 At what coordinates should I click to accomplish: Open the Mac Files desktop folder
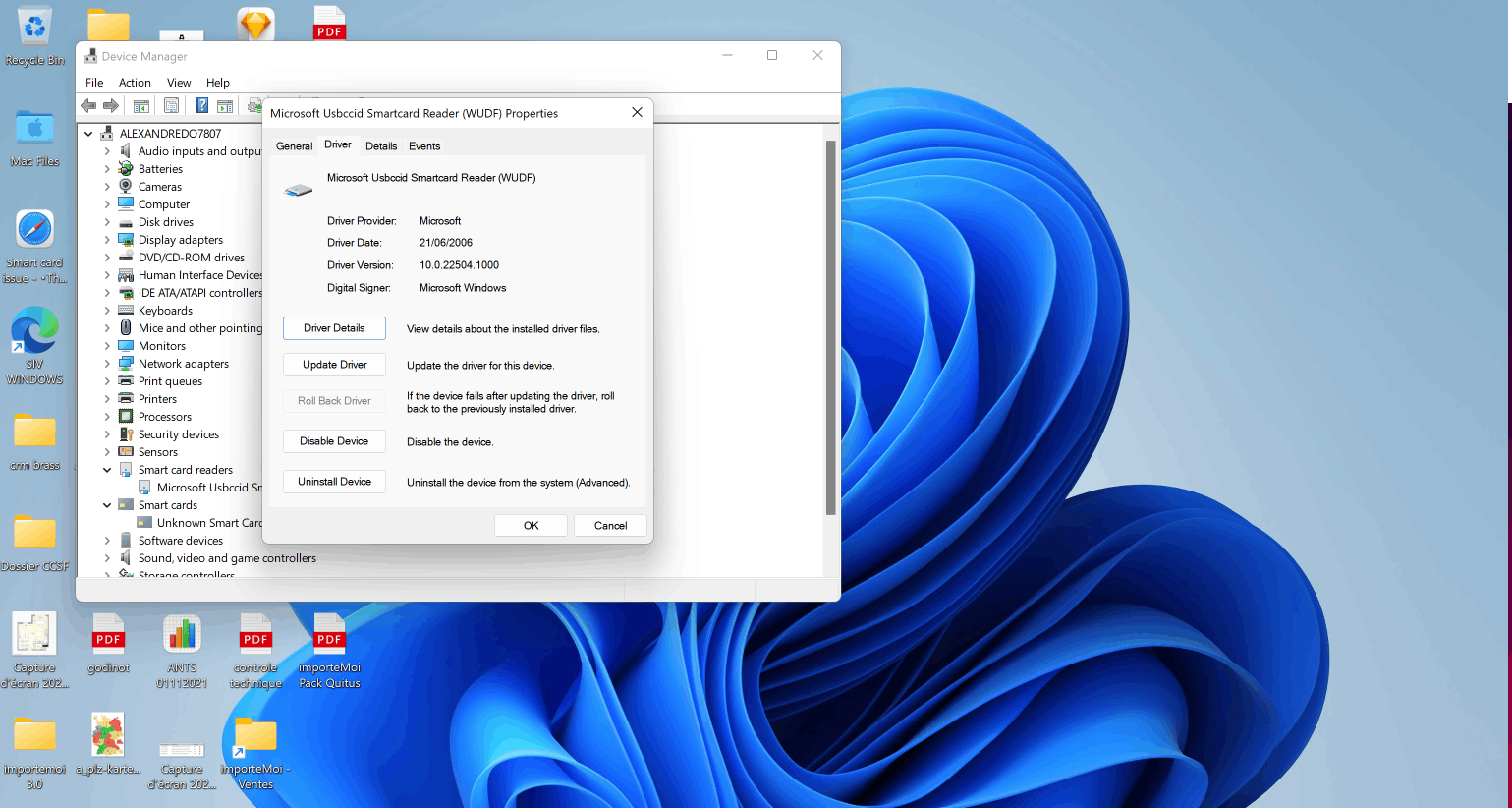34,138
